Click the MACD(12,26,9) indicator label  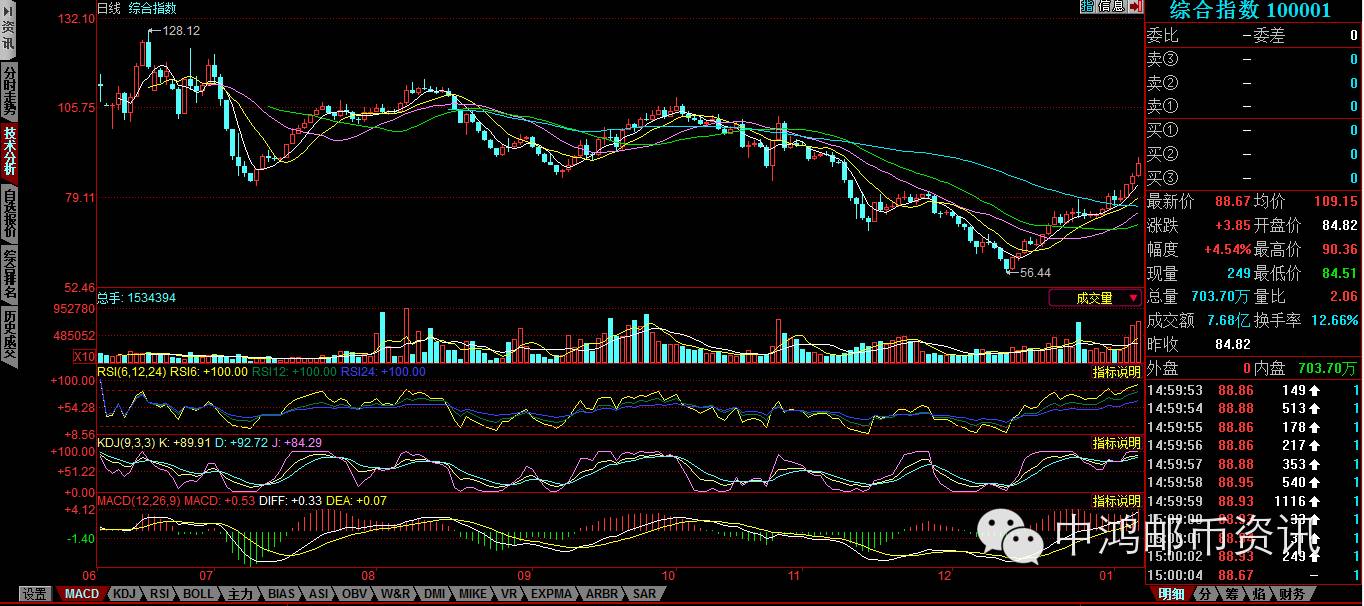(139, 500)
